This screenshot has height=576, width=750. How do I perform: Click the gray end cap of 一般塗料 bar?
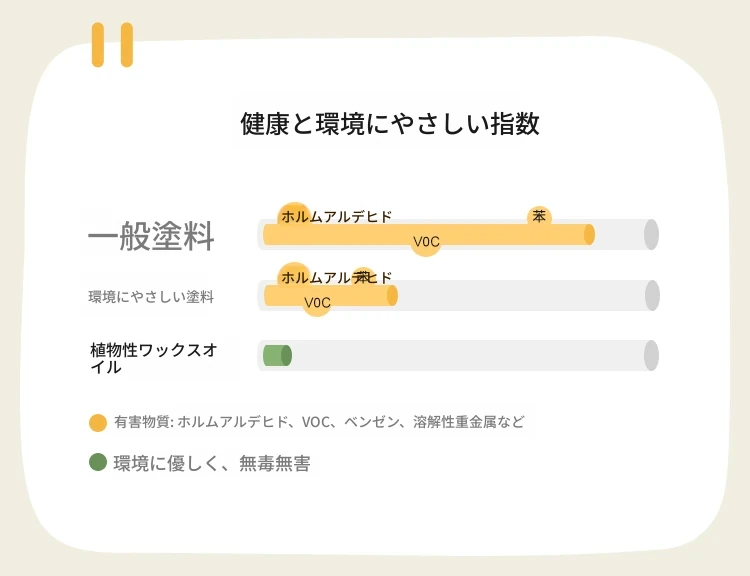(x=651, y=234)
